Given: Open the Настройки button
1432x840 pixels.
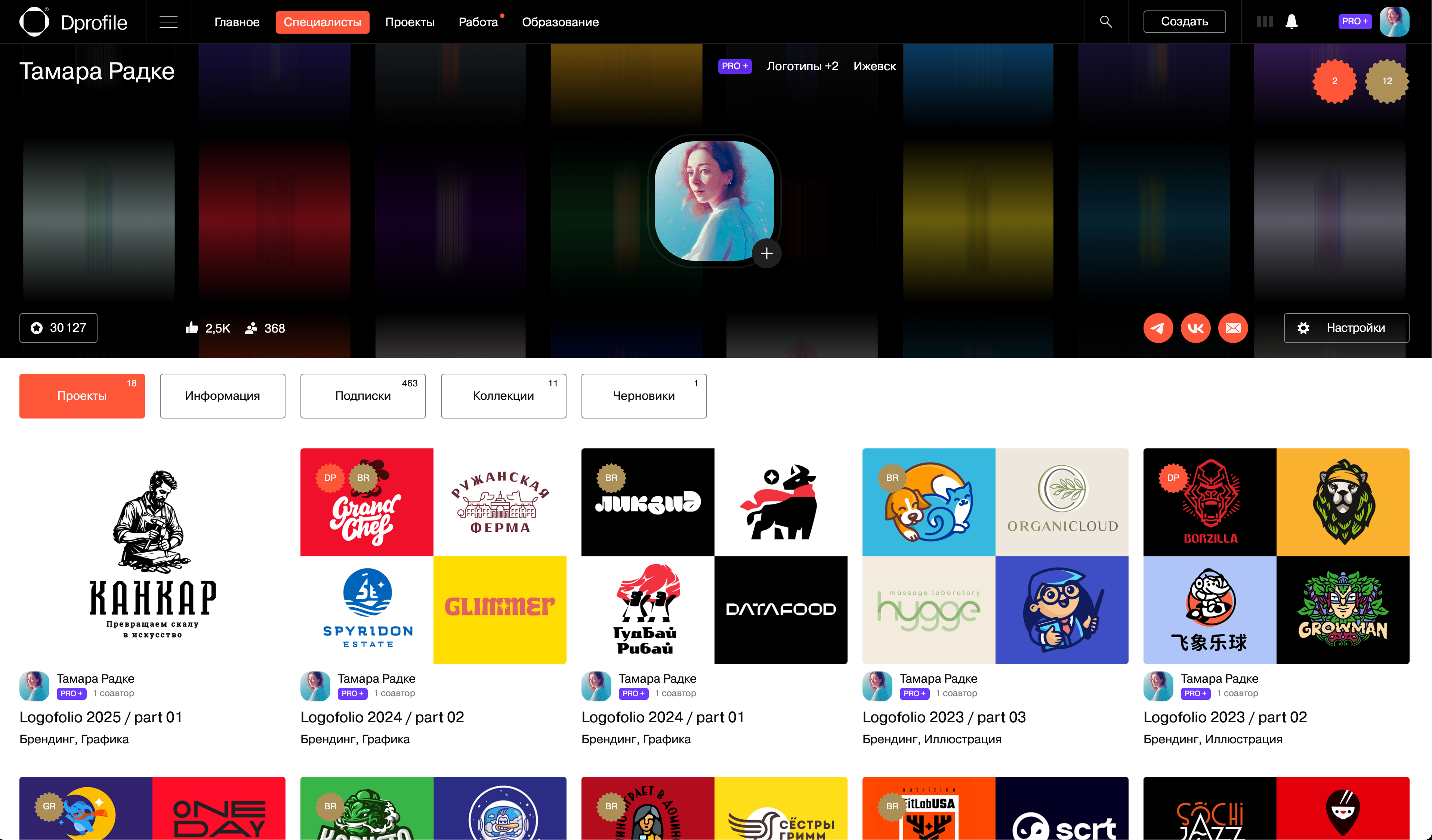Looking at the screenshot, I should (1346, 328).
